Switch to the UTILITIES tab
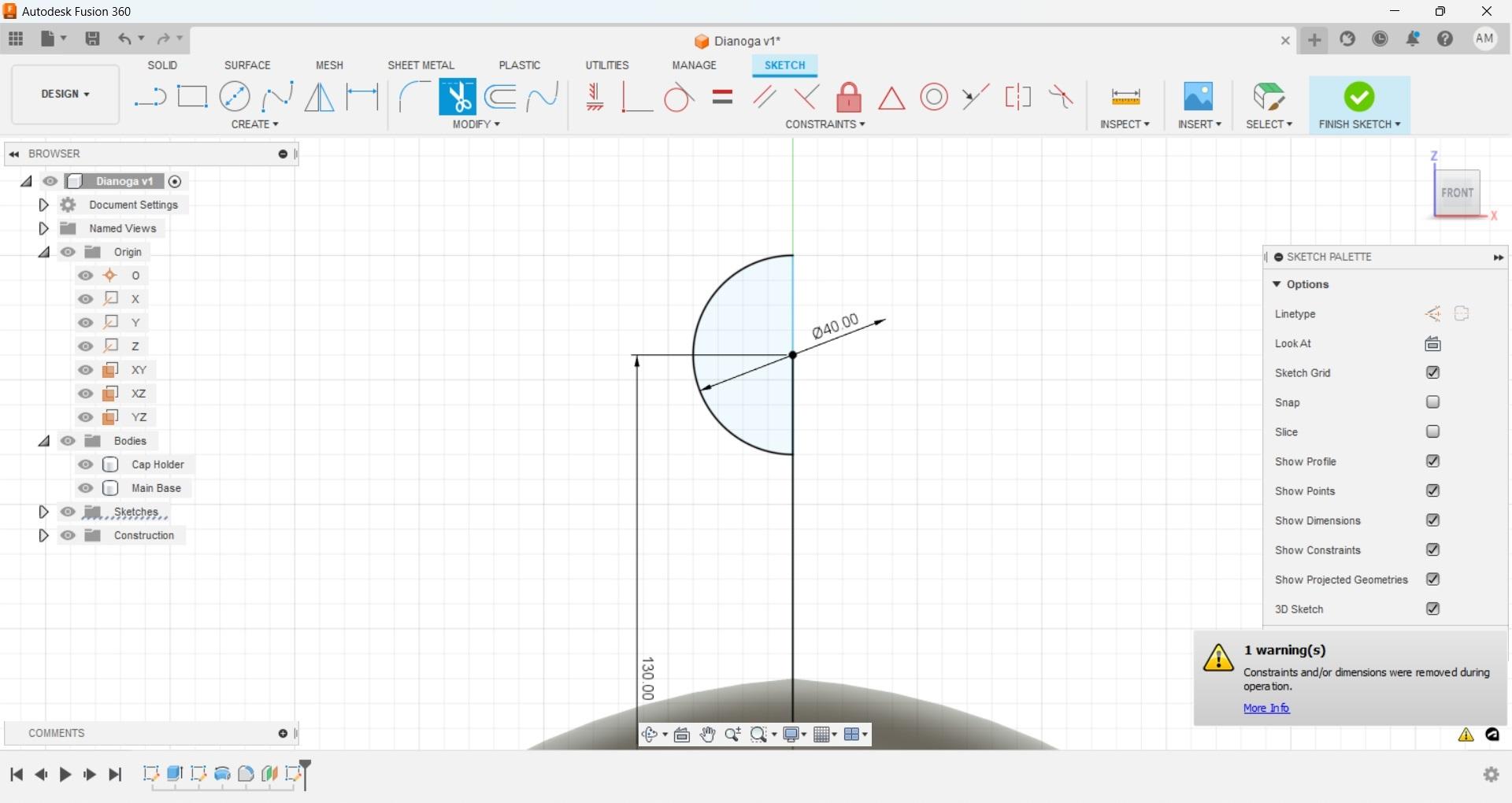The image size is (1512, 803). point(607,65)
